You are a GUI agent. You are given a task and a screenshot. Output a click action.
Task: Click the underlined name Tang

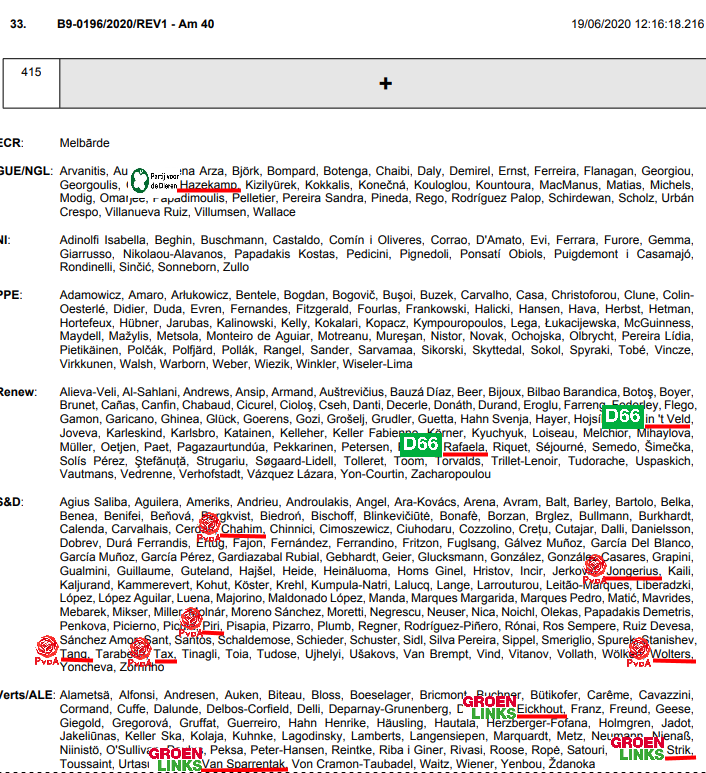73,654
